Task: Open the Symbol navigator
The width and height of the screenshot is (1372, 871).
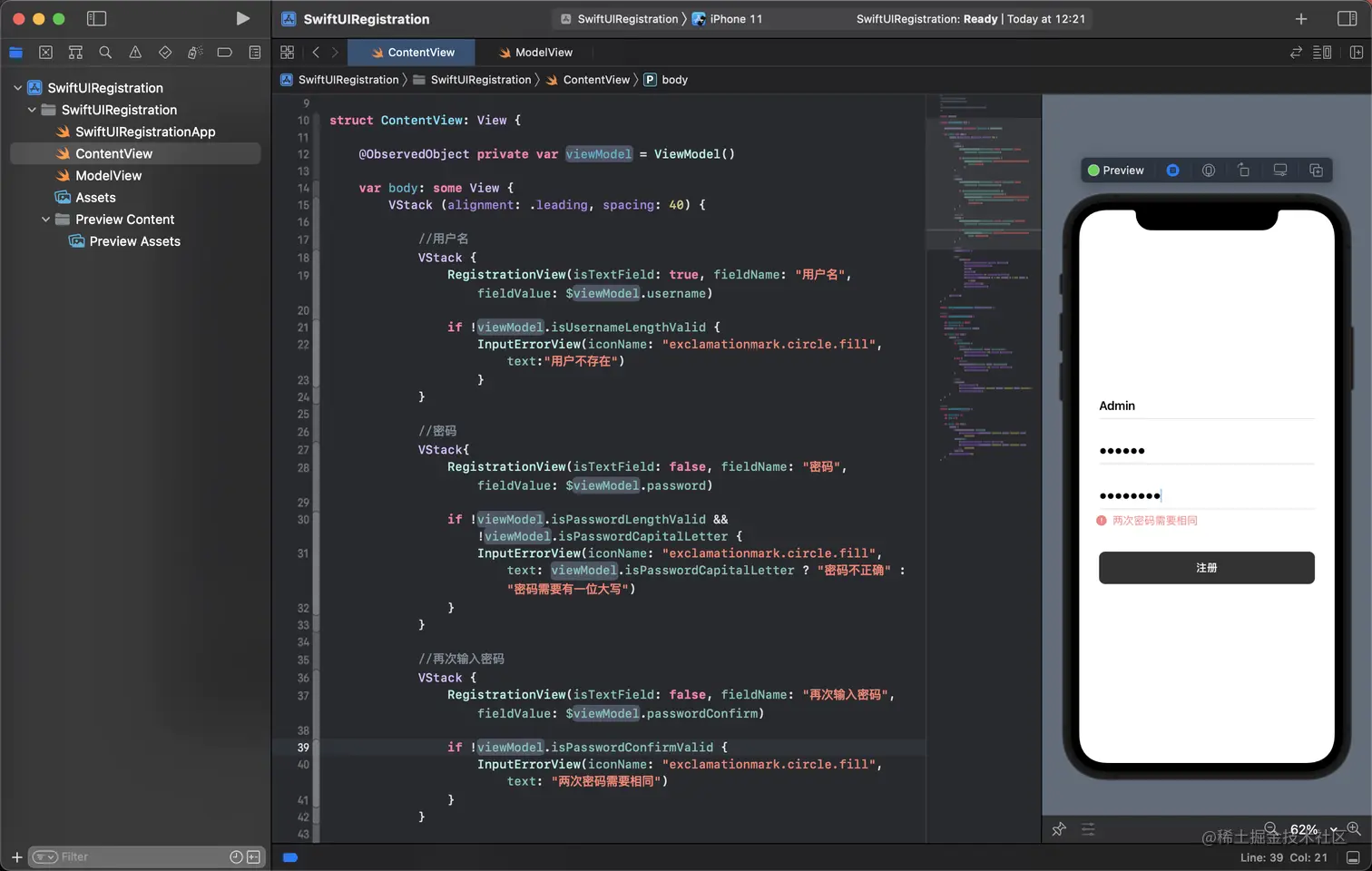Action: pos(75,53)
